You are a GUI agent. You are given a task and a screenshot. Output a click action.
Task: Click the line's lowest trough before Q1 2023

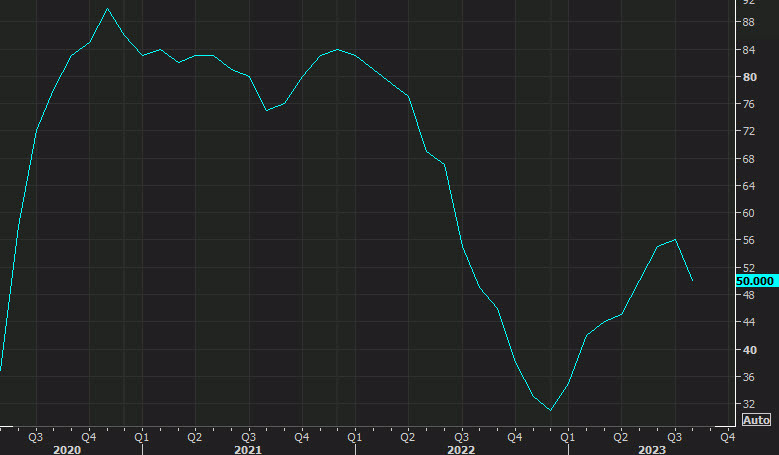tap(550, 410)
